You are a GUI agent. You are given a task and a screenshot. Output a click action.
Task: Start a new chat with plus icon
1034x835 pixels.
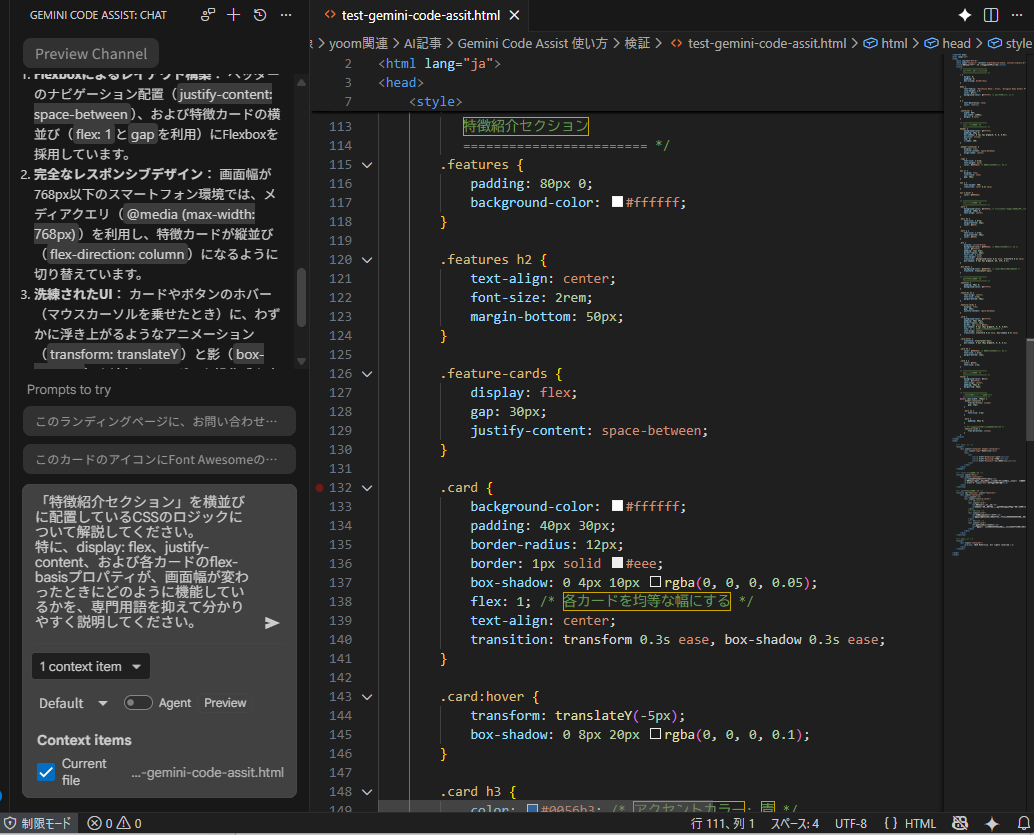click(x=233, y=15)
